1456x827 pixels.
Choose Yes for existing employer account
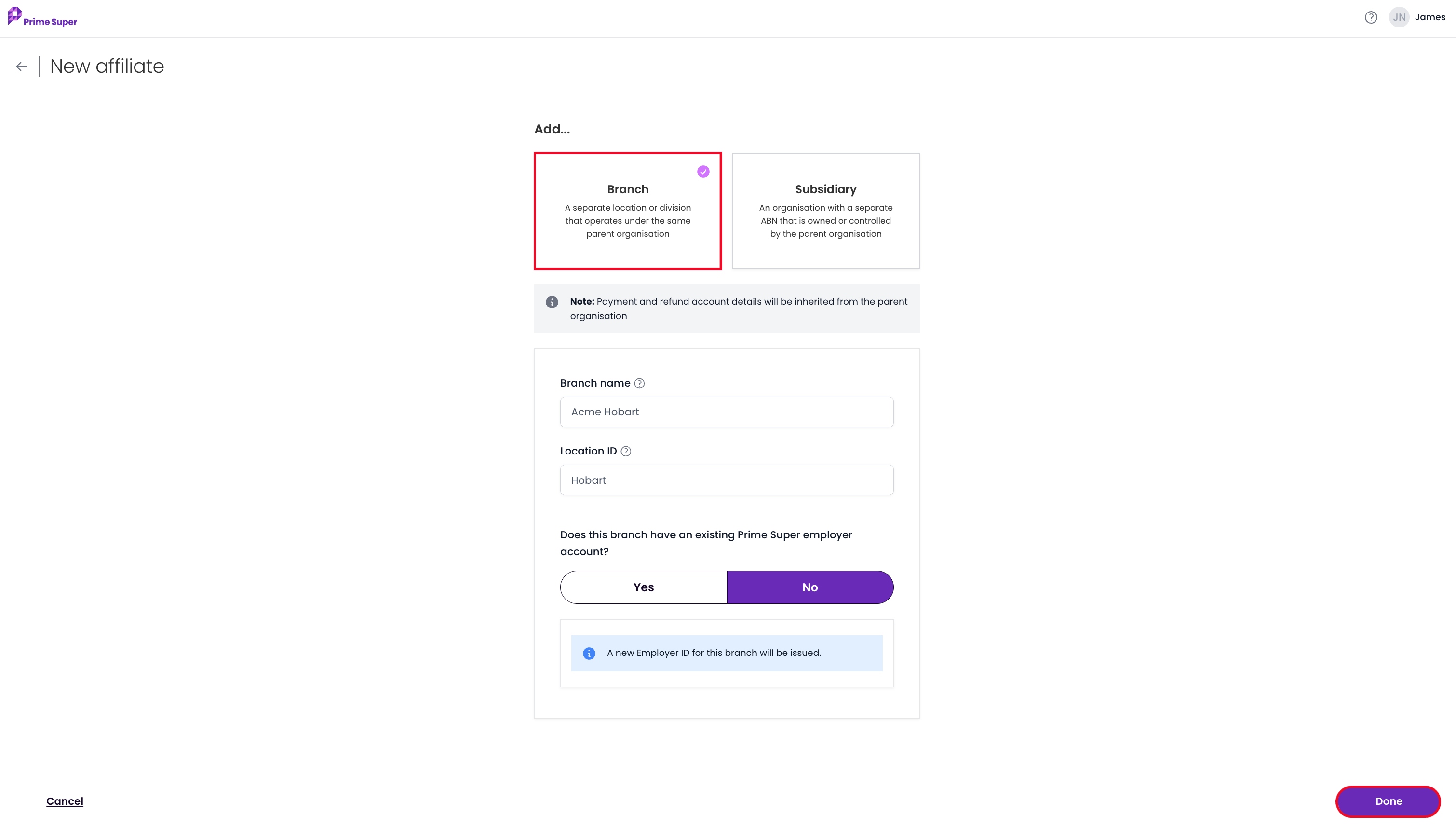[644, 587]
